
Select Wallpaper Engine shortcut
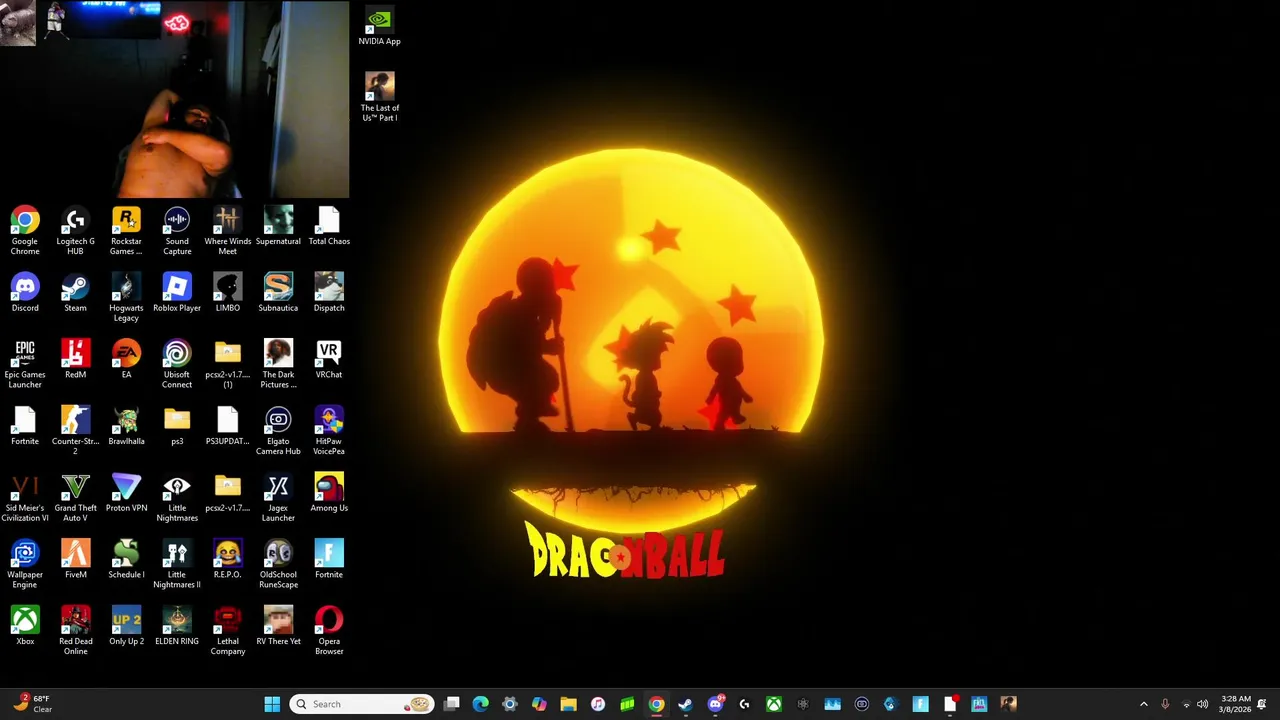click(25, 564)
